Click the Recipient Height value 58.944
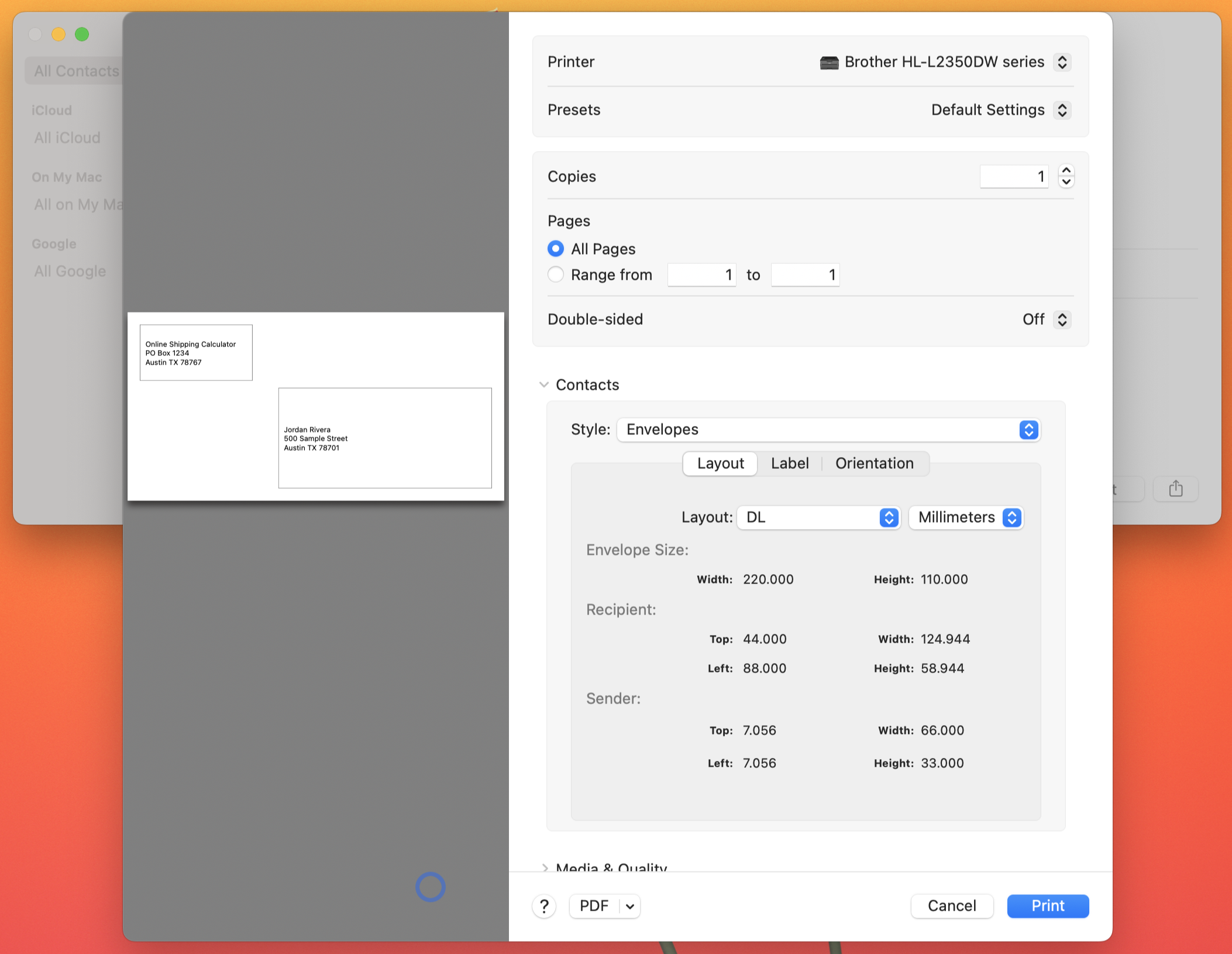1232x954 pixels. coord(942,668)
